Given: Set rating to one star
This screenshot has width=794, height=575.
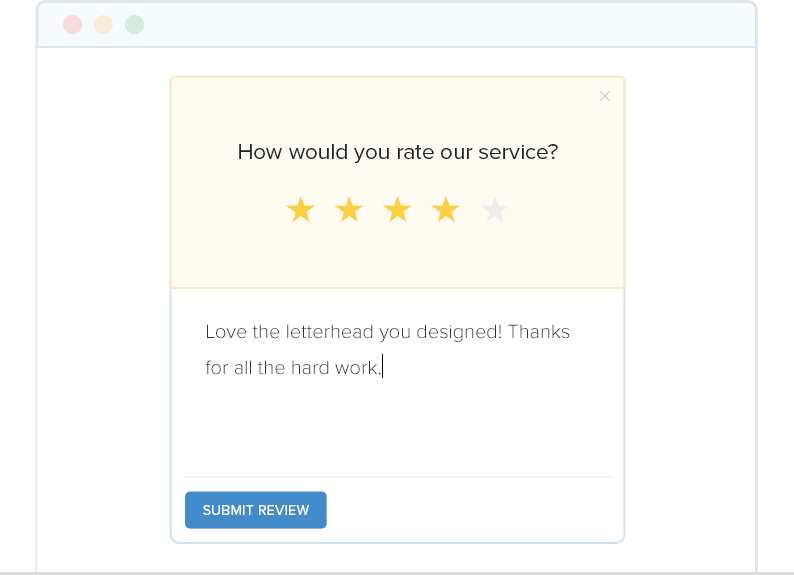Looking at the screenshot, I should pos(300,210).
